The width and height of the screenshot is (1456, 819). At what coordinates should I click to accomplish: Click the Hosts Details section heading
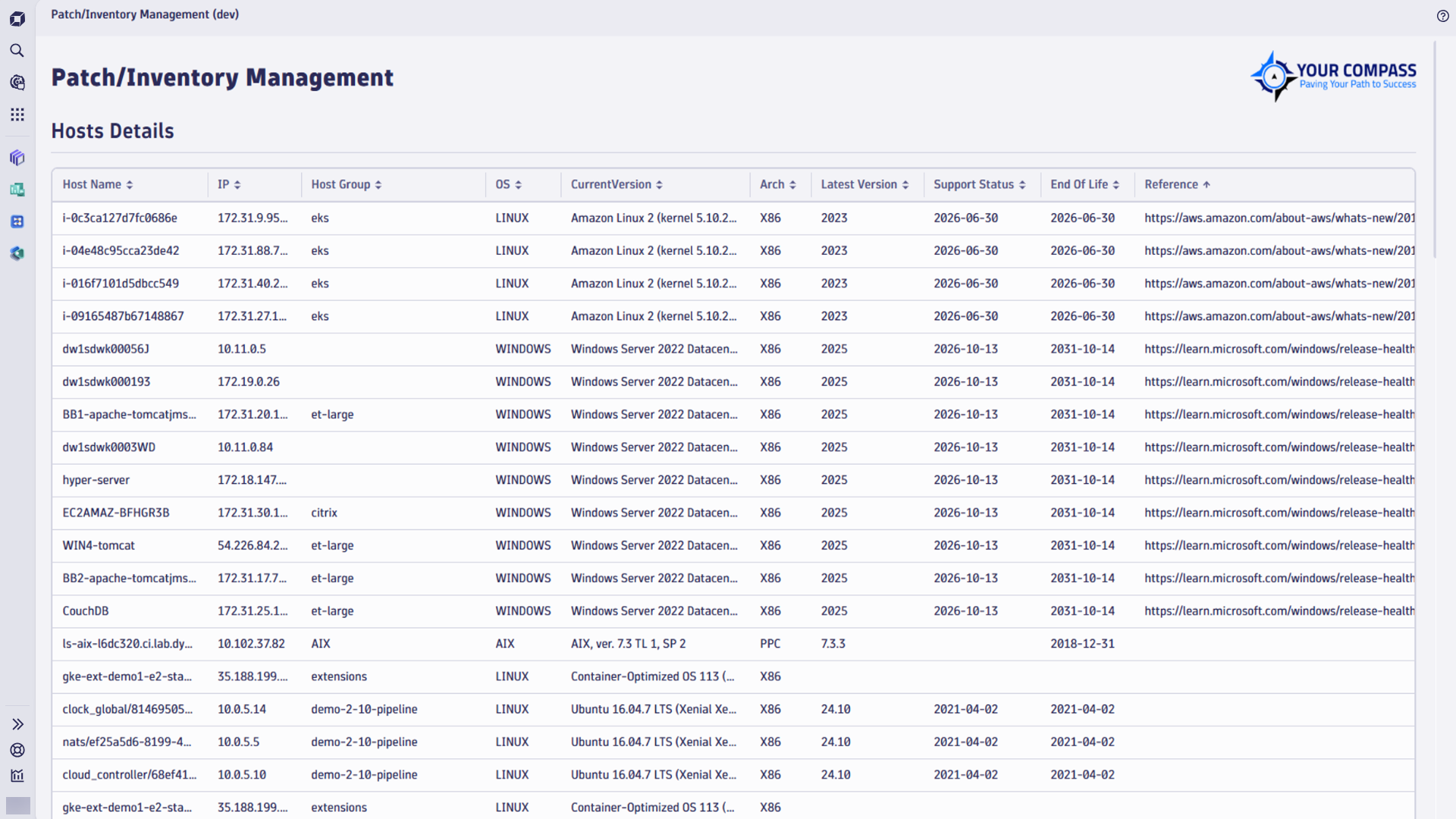112,130
